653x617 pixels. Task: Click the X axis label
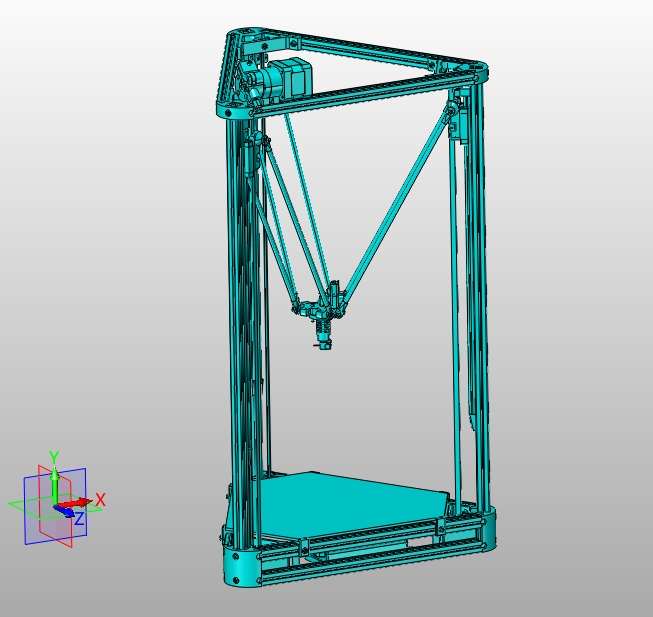pyautogui.click(x=100, y=499)
